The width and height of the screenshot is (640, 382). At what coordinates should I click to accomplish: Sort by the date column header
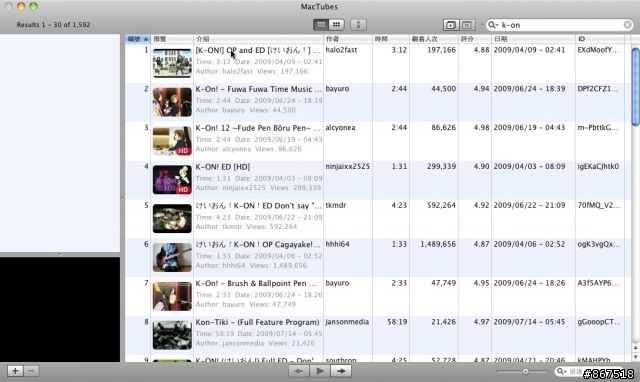click(533, 39)
